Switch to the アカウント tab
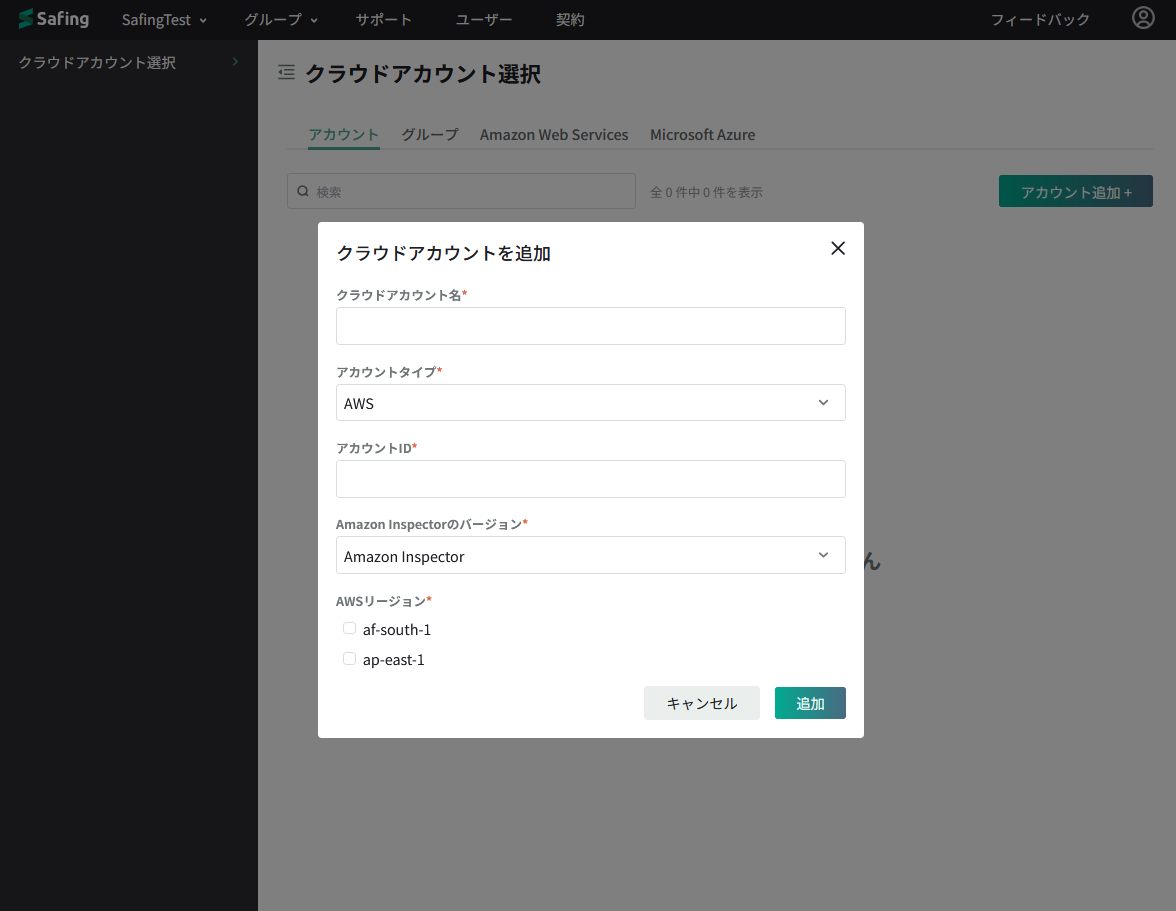Screen dimensions: 1176x911 (x=344, y=135)
